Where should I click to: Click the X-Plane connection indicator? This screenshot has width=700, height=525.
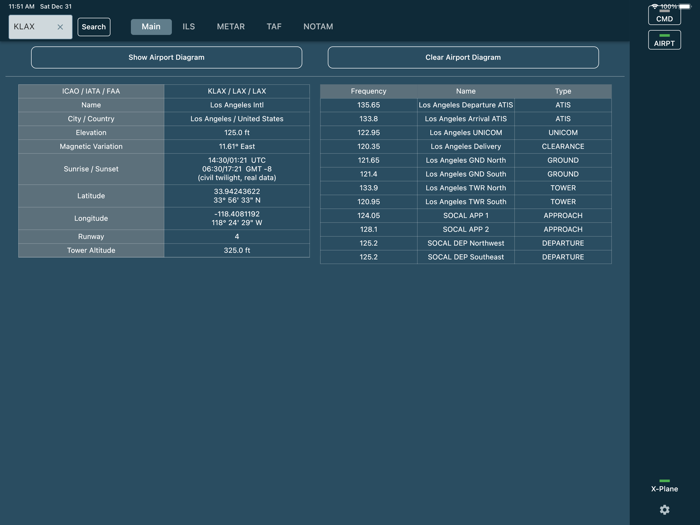tap(664, 487)
